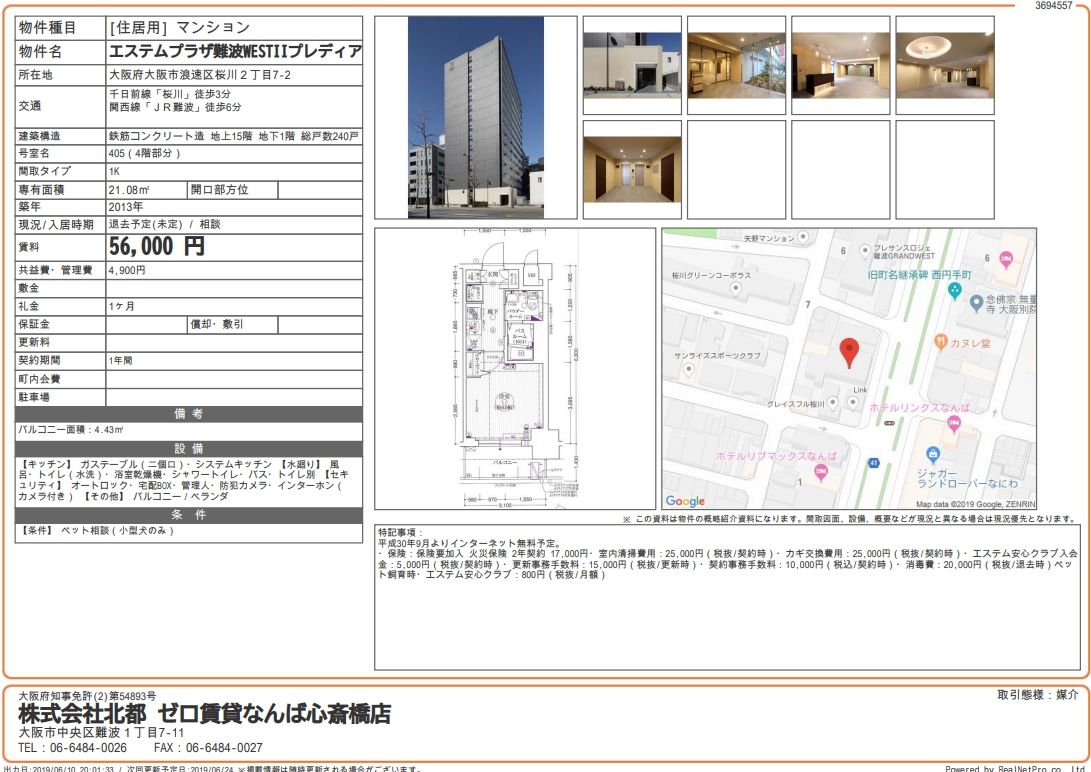Click the 設備 section header
This screenshot has width=1091, height=772.
coord(189,449)
